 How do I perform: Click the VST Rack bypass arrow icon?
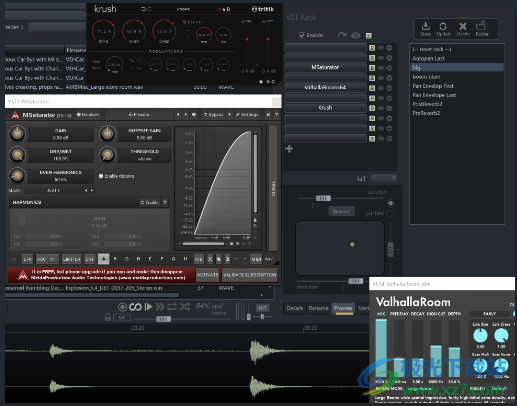(342, 35)
